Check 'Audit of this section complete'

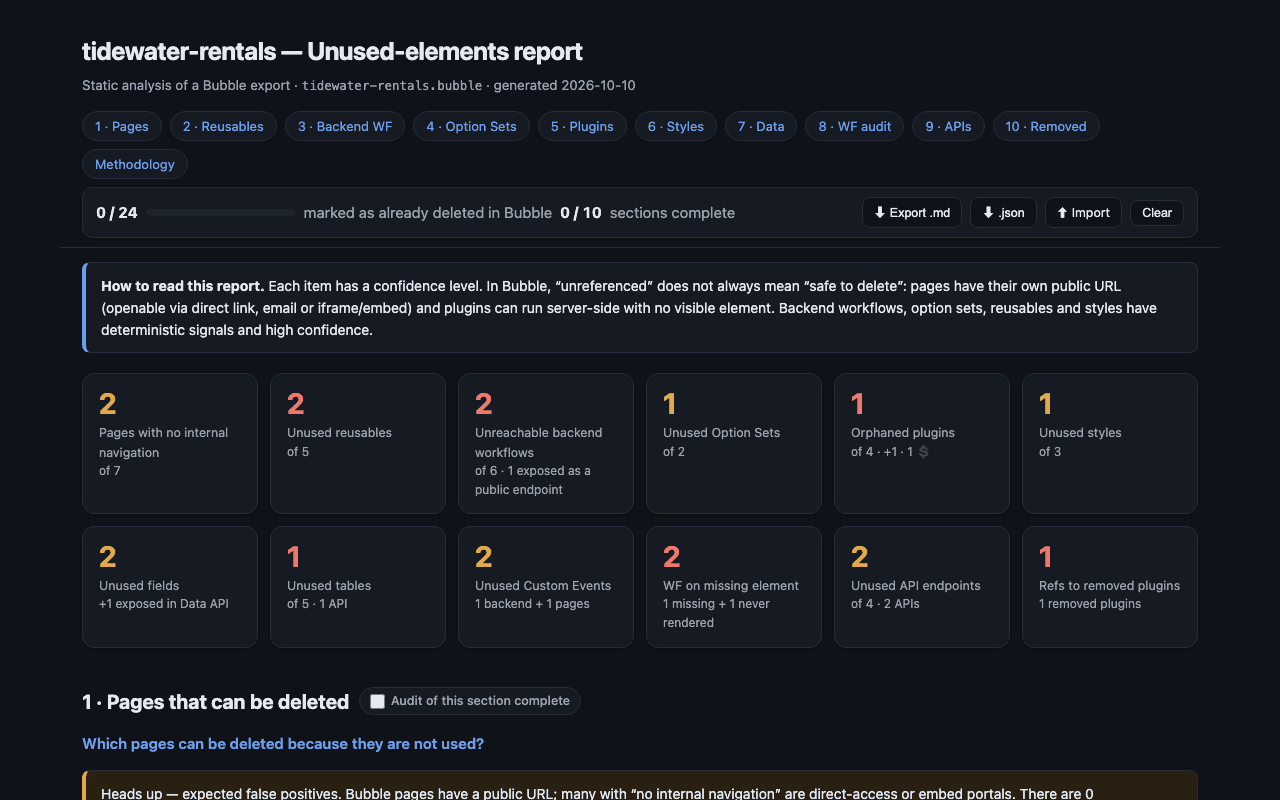377,701
